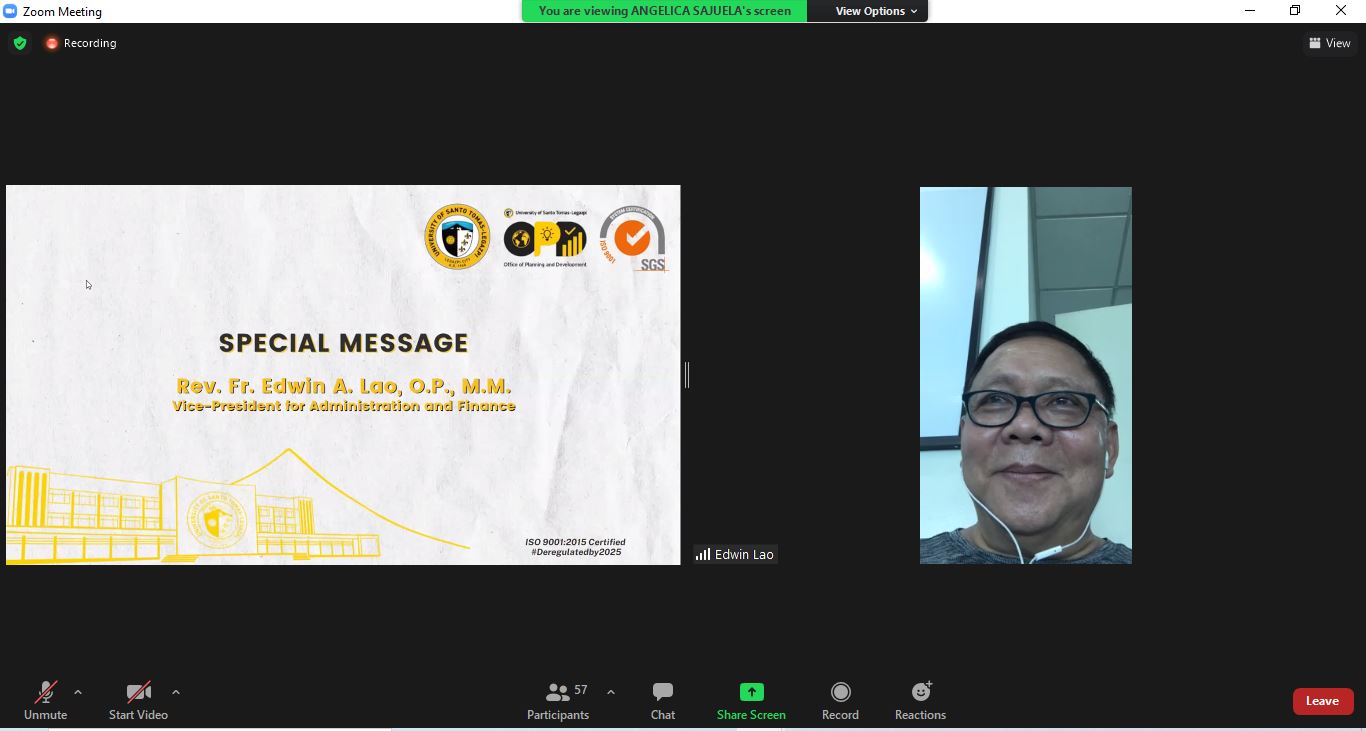Expand audio options arrow next to Unmute

(78, 692)
